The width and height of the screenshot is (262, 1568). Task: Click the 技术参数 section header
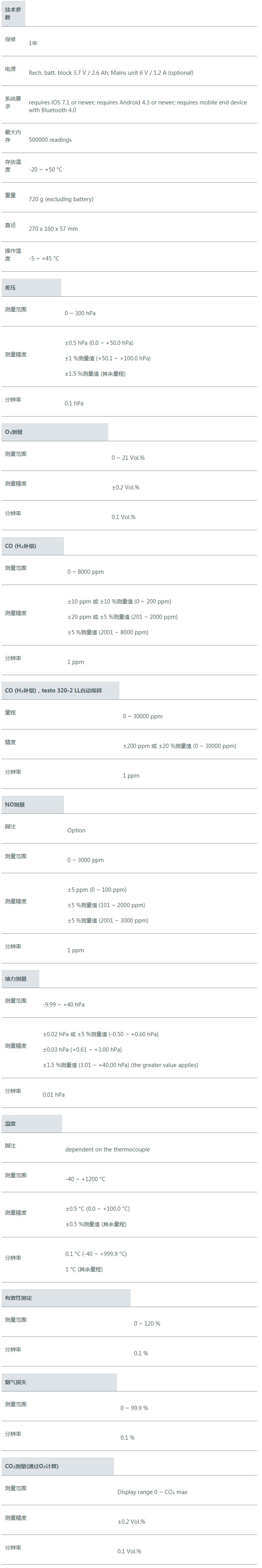pyautogui.click(x=13, y=13)
